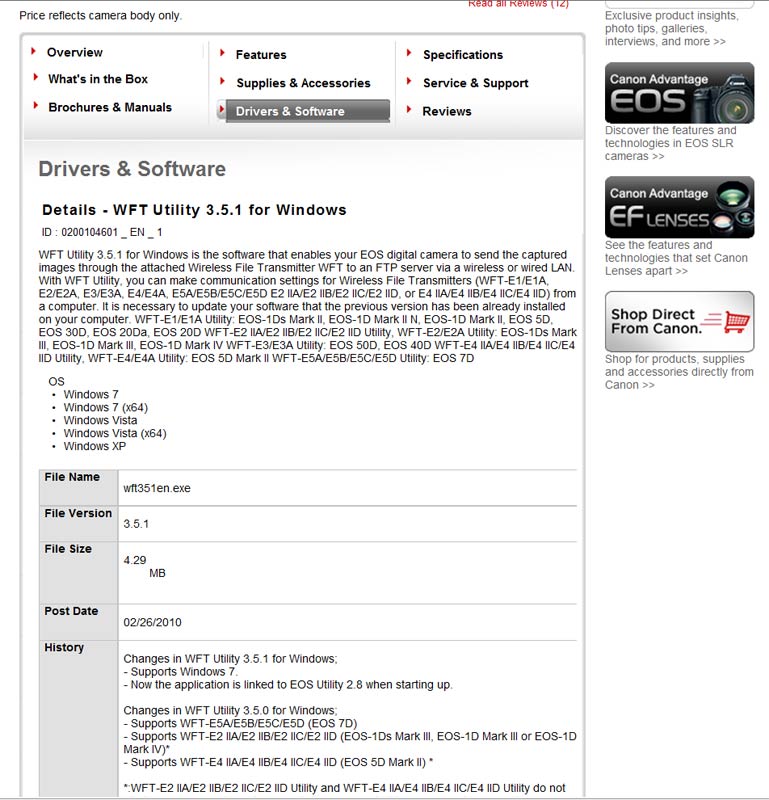
Task: Click the Windows Vista (x64) list item
Action: (115, 433)
